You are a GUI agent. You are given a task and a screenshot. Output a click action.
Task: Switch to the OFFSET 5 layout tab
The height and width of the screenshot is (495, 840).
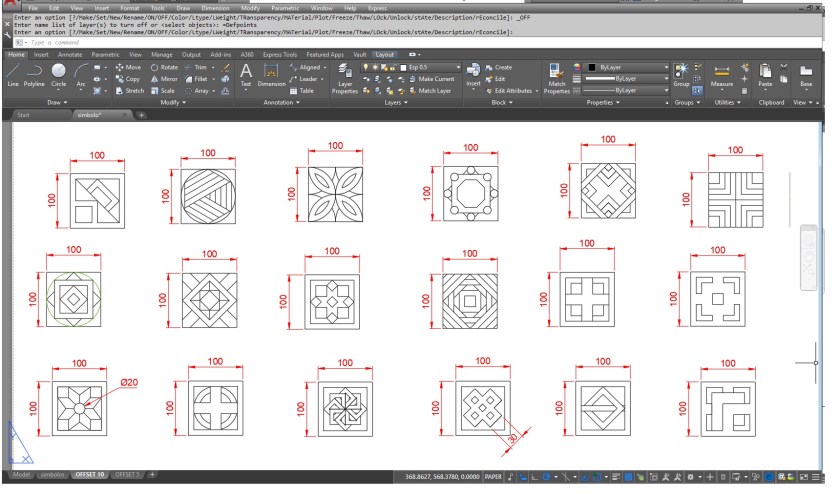point(127,475)
